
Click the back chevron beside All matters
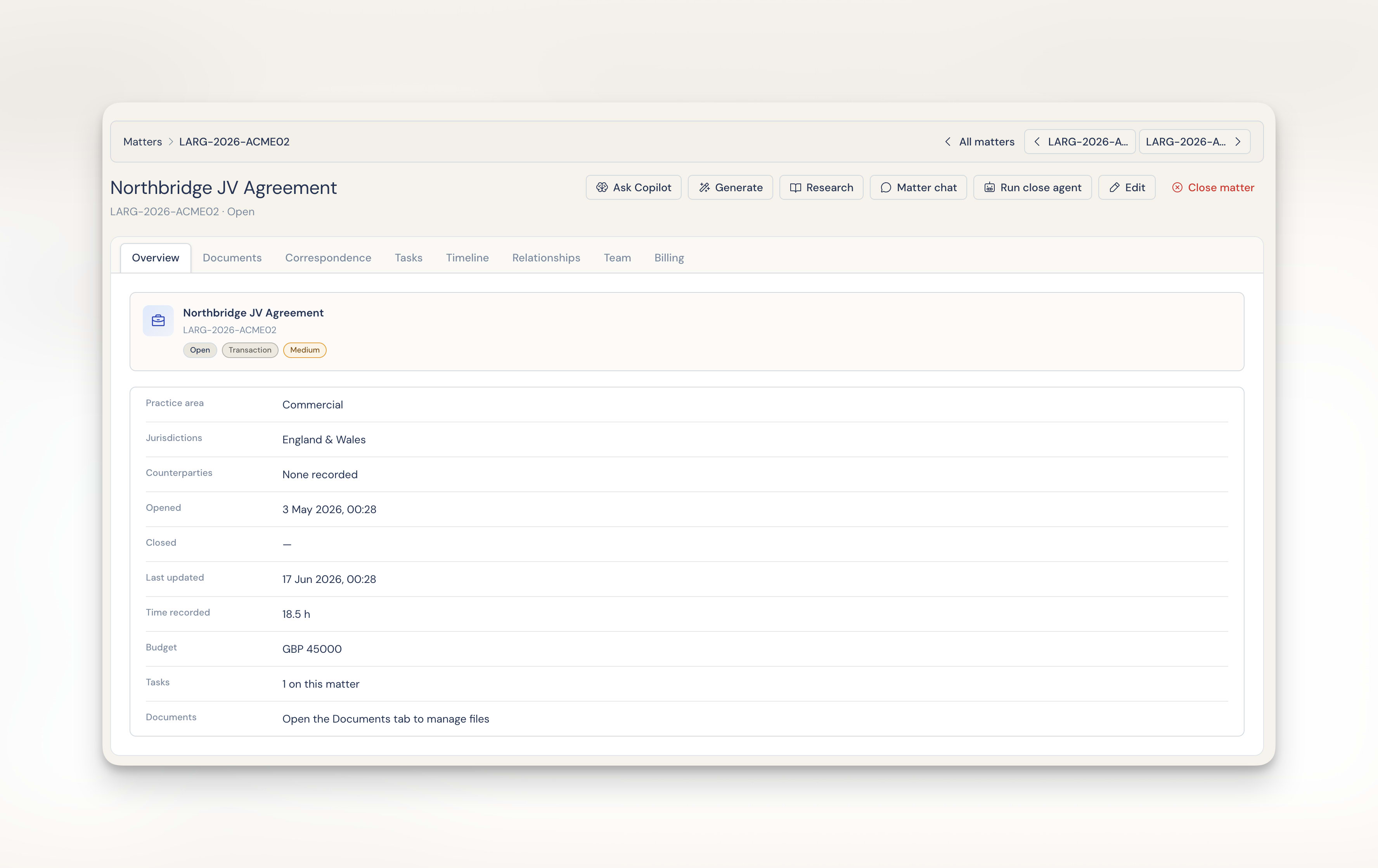[948, 141]
